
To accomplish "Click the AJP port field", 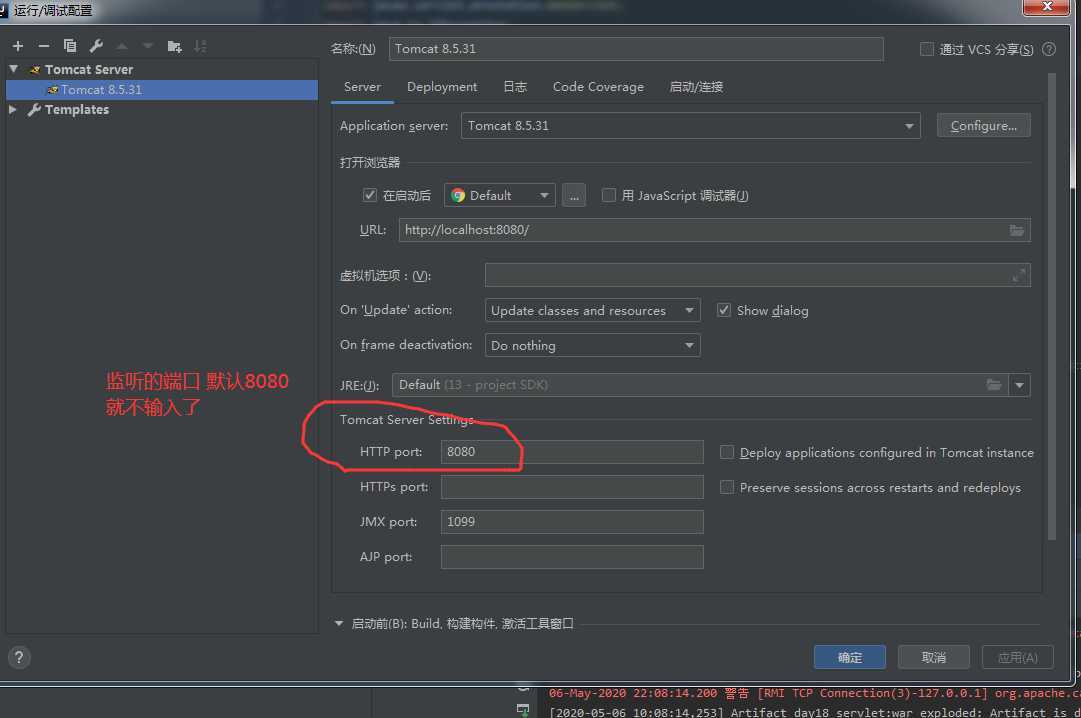I will click(x=572, y=557).
